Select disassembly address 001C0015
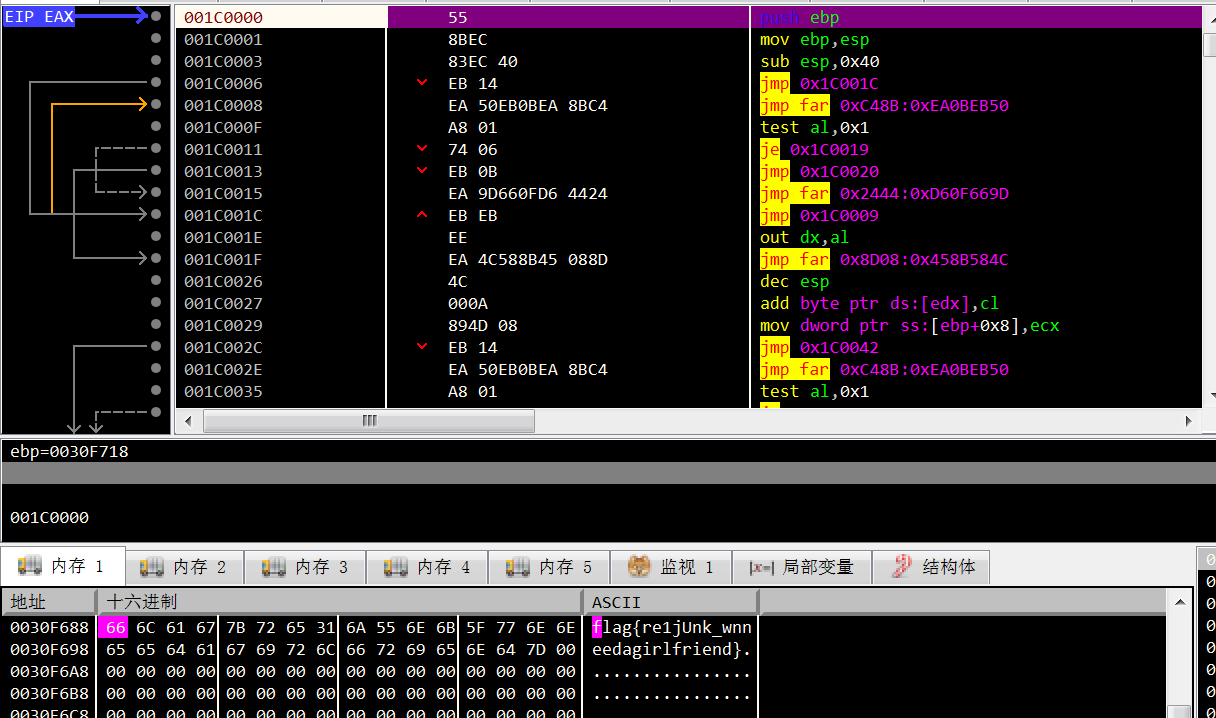The height and width of the screenshot is (718, 1216). [x=223, y=193]
